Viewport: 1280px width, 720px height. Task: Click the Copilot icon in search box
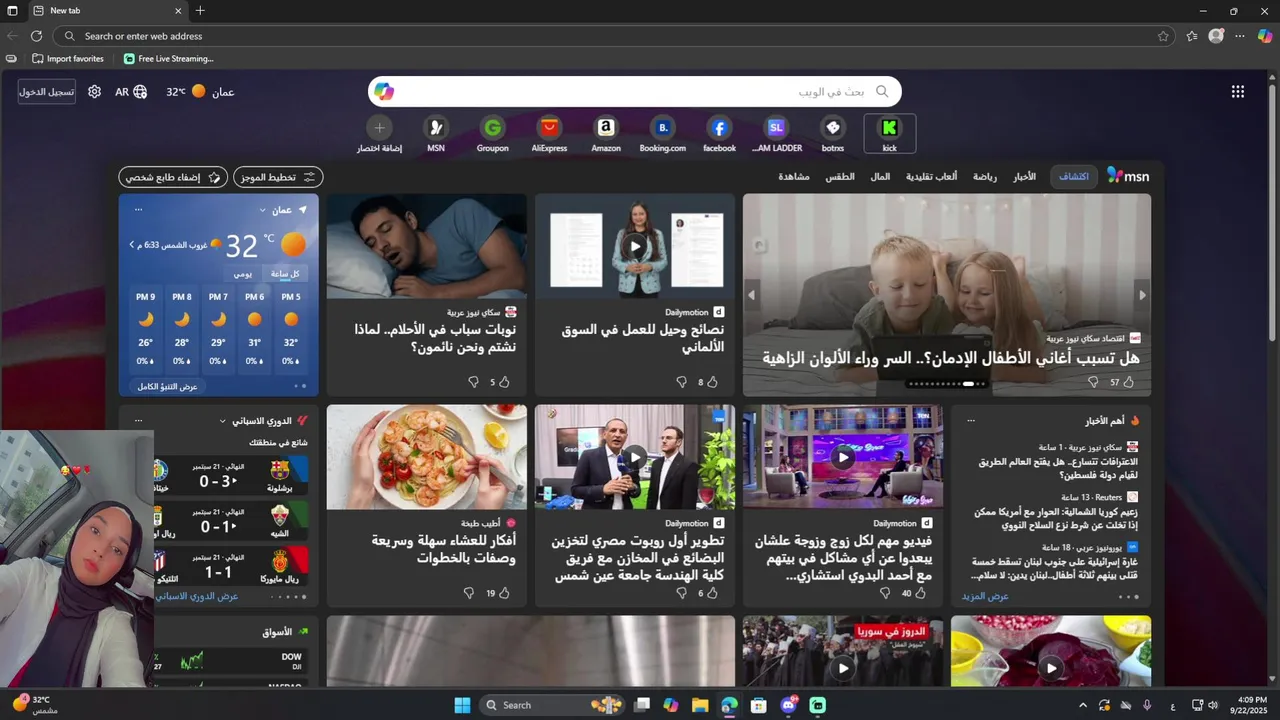tap(384, 92)
